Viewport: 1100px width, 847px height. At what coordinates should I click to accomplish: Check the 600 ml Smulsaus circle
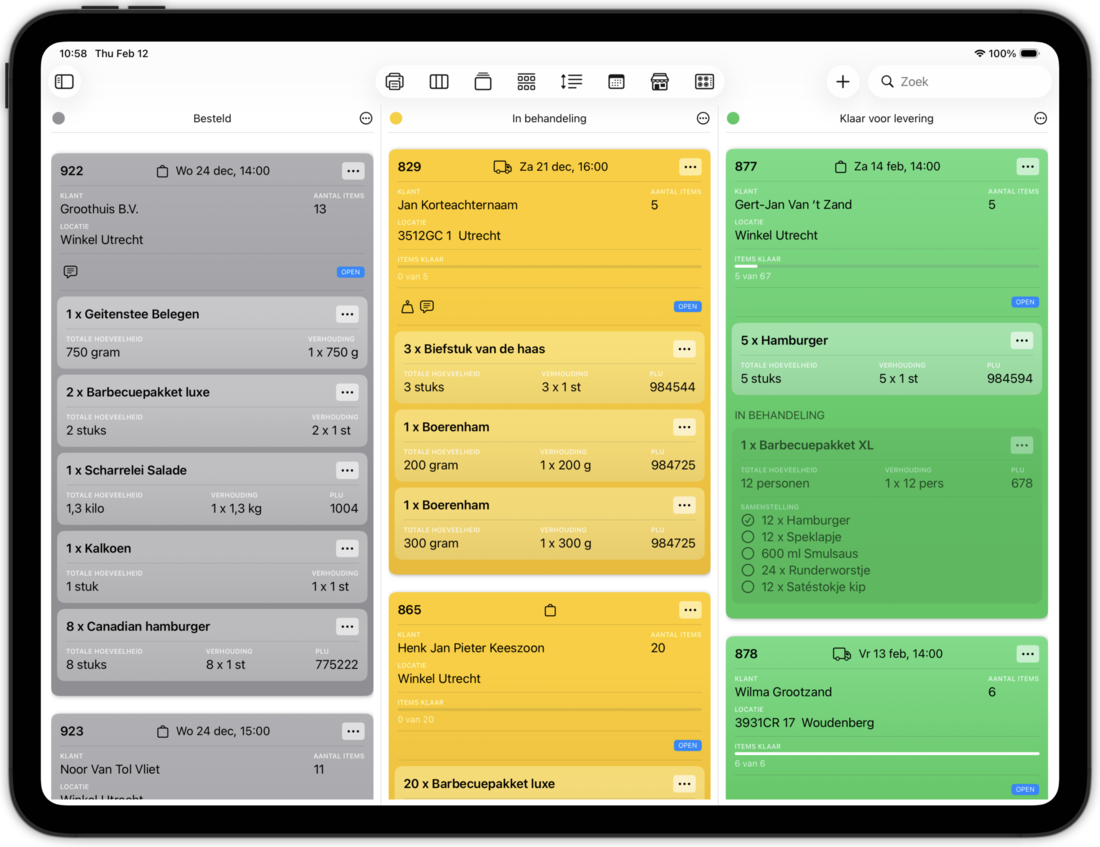tap(748, 554)
